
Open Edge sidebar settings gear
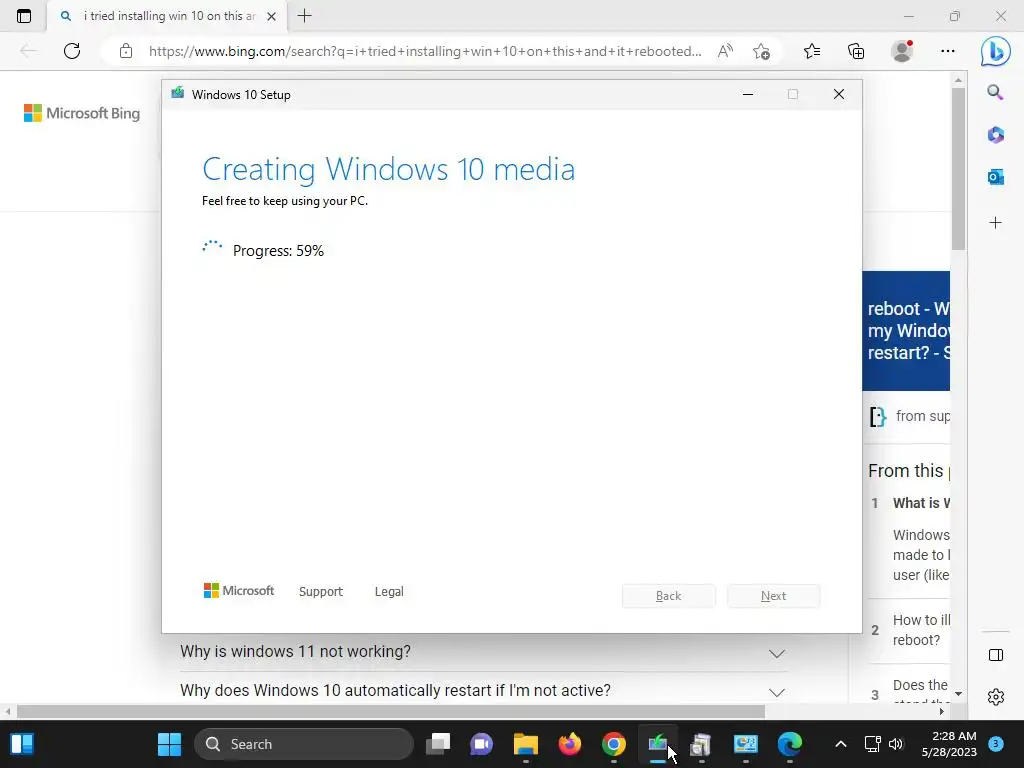(x=996, y=697)
